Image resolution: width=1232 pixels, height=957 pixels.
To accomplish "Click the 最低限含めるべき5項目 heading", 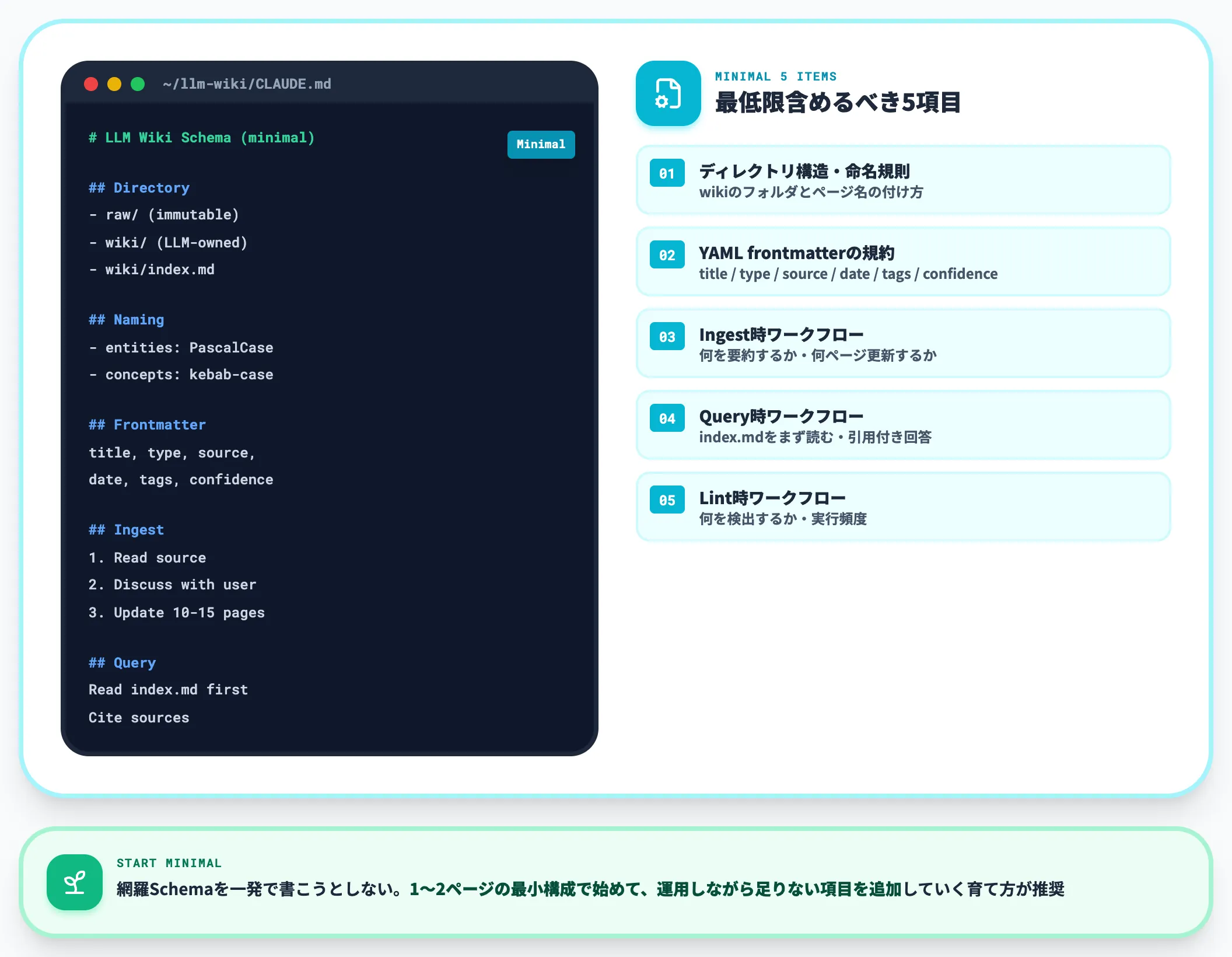I will tap(838, 102).
